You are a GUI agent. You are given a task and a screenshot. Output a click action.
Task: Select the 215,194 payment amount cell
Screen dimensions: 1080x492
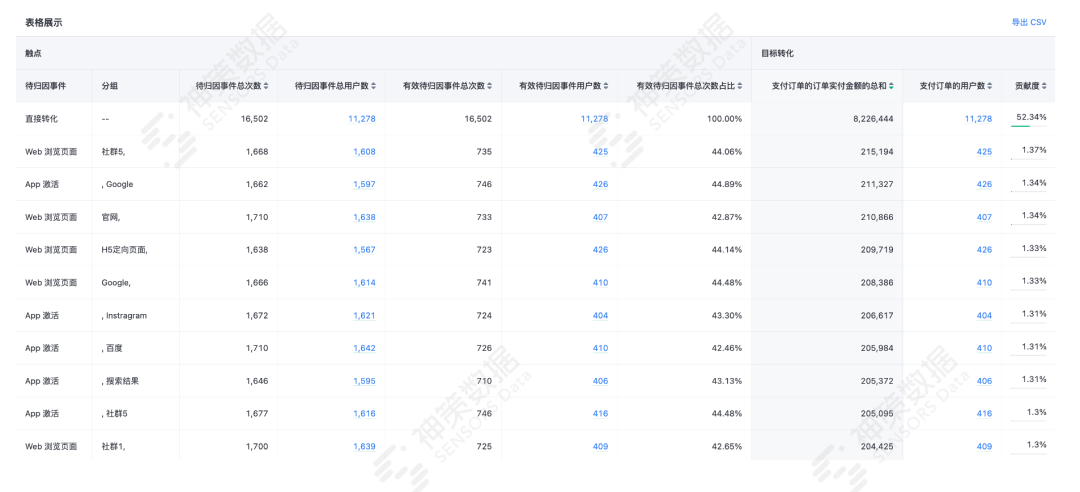[827, 152]
